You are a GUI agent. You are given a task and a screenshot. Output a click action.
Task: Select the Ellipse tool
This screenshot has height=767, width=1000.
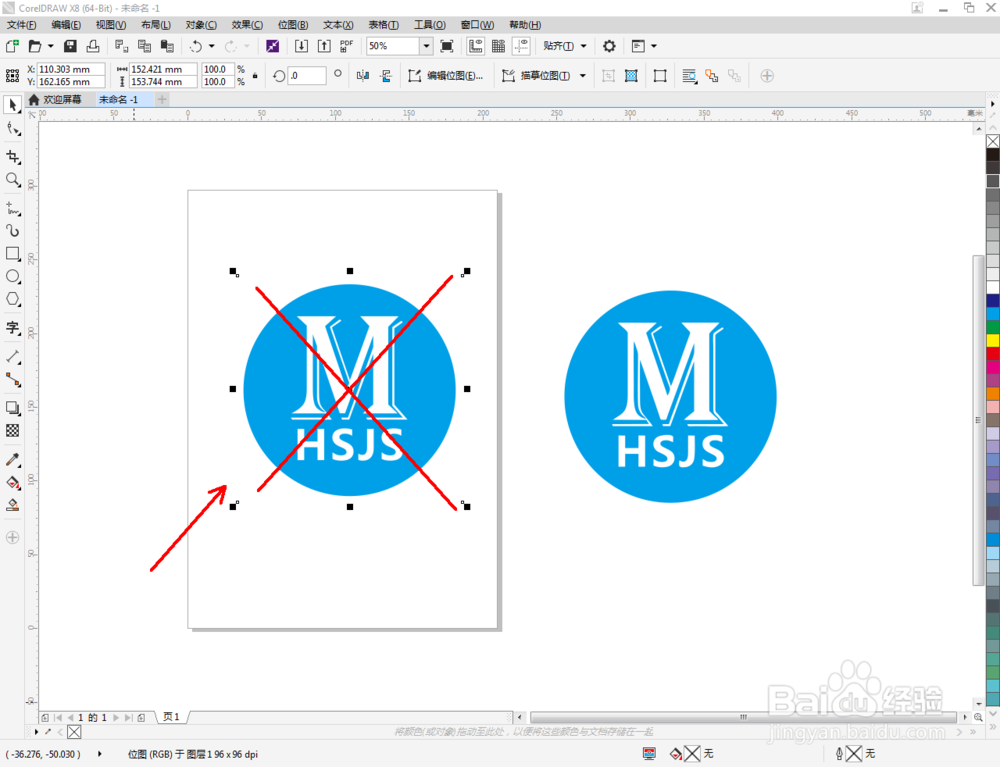(13, 277)
